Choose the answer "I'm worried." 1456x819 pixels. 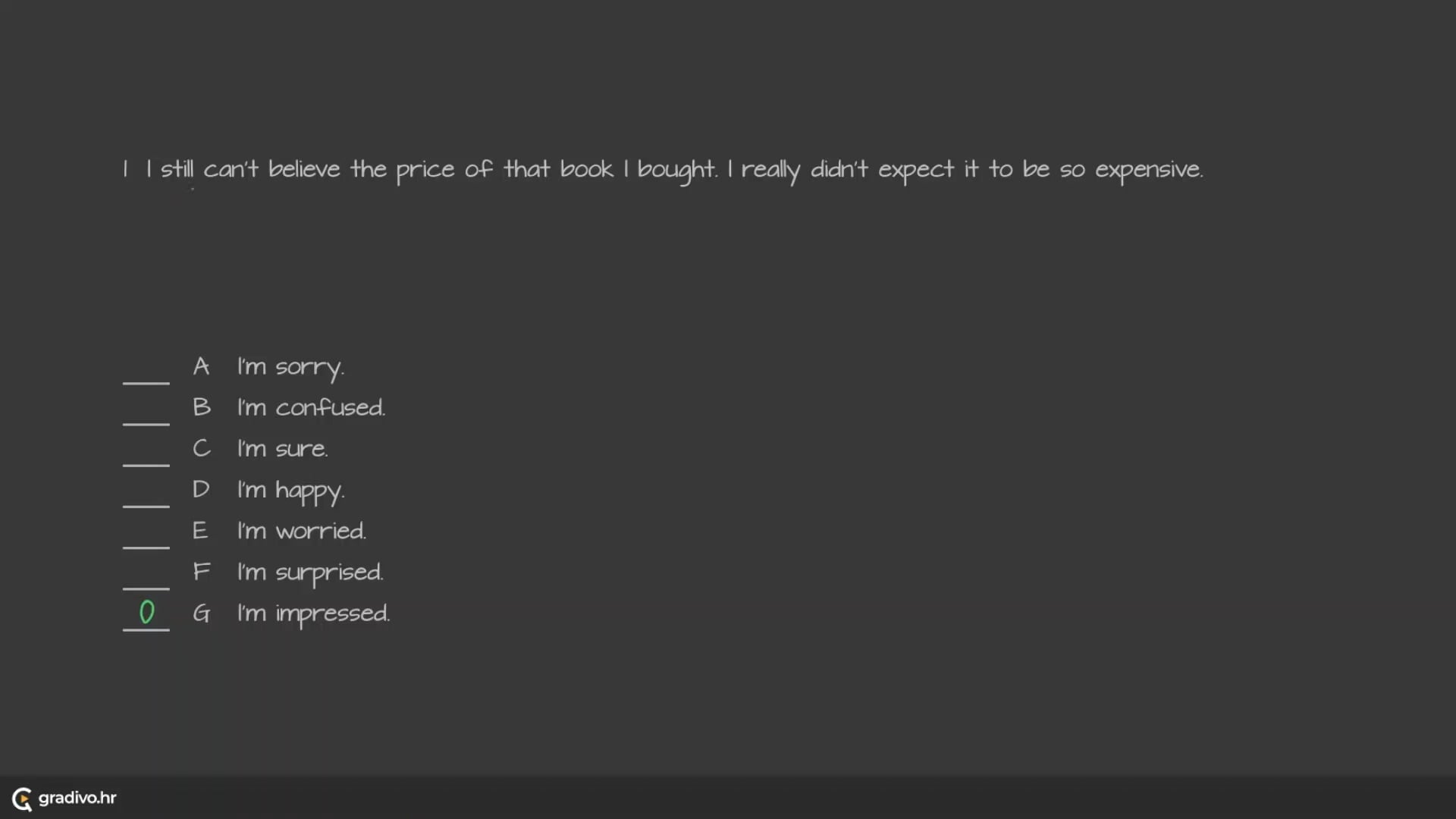[x=301, y=531]
